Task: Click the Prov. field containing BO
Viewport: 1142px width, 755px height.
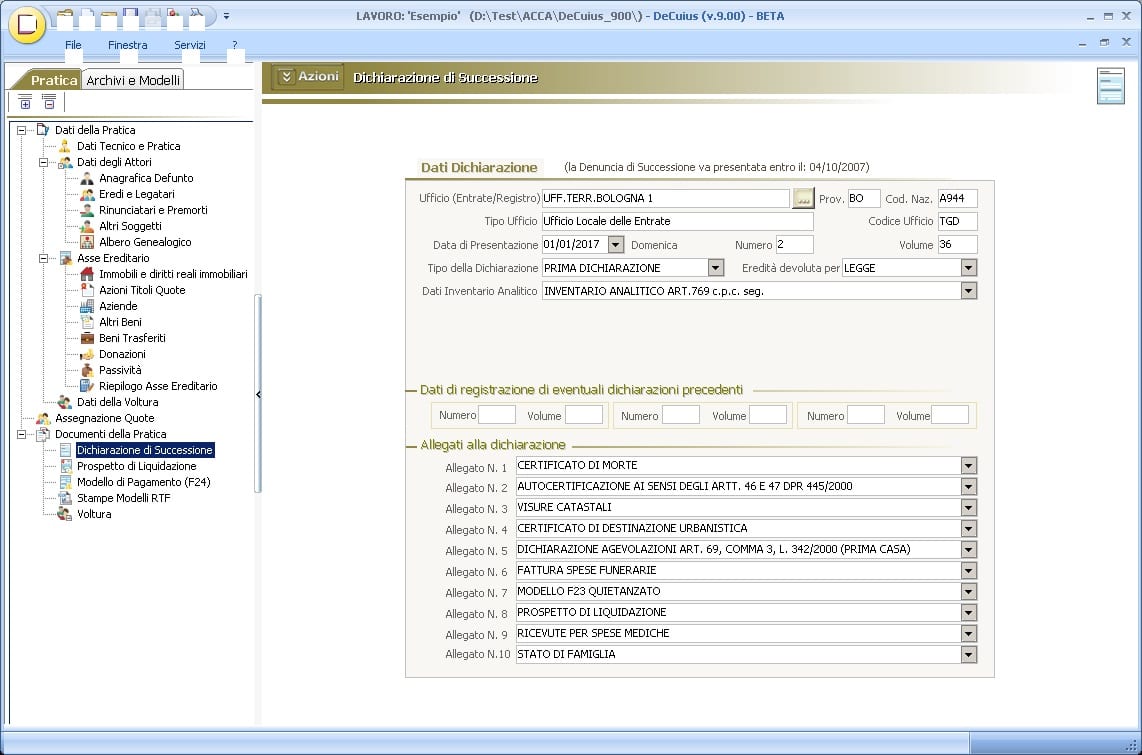Action: pos(864,198)
